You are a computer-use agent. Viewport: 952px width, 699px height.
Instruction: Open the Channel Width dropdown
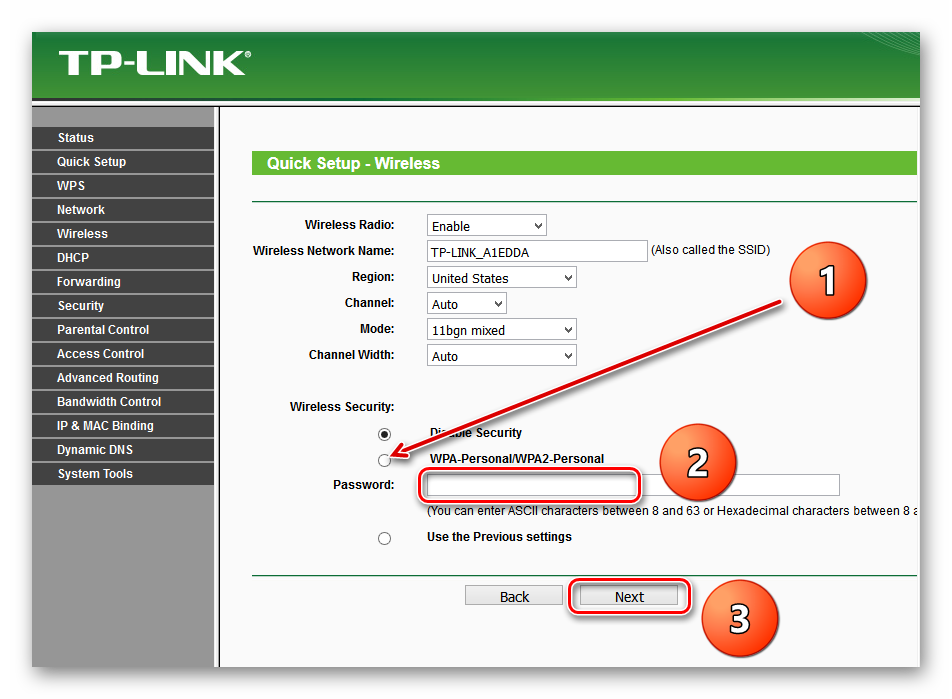click(501, 356)
